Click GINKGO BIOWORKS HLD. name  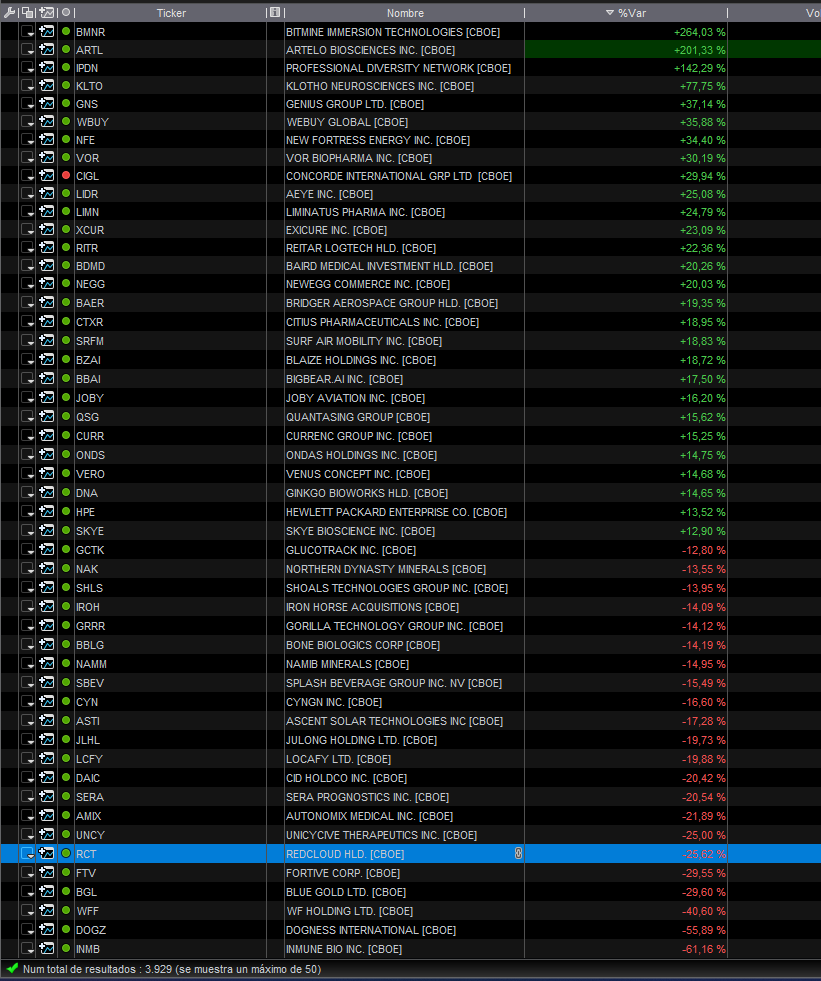(x=367, y=493)
